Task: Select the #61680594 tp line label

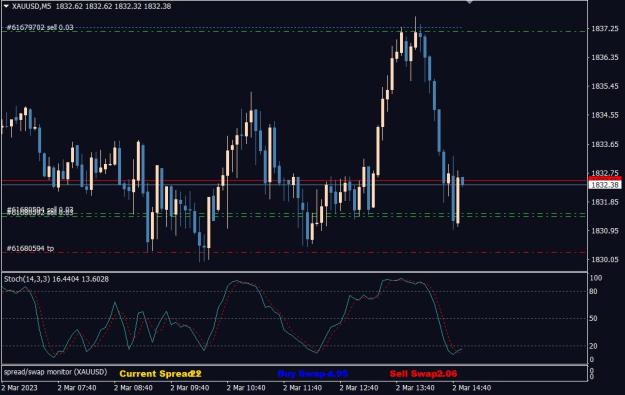Action: pos(30,248)
